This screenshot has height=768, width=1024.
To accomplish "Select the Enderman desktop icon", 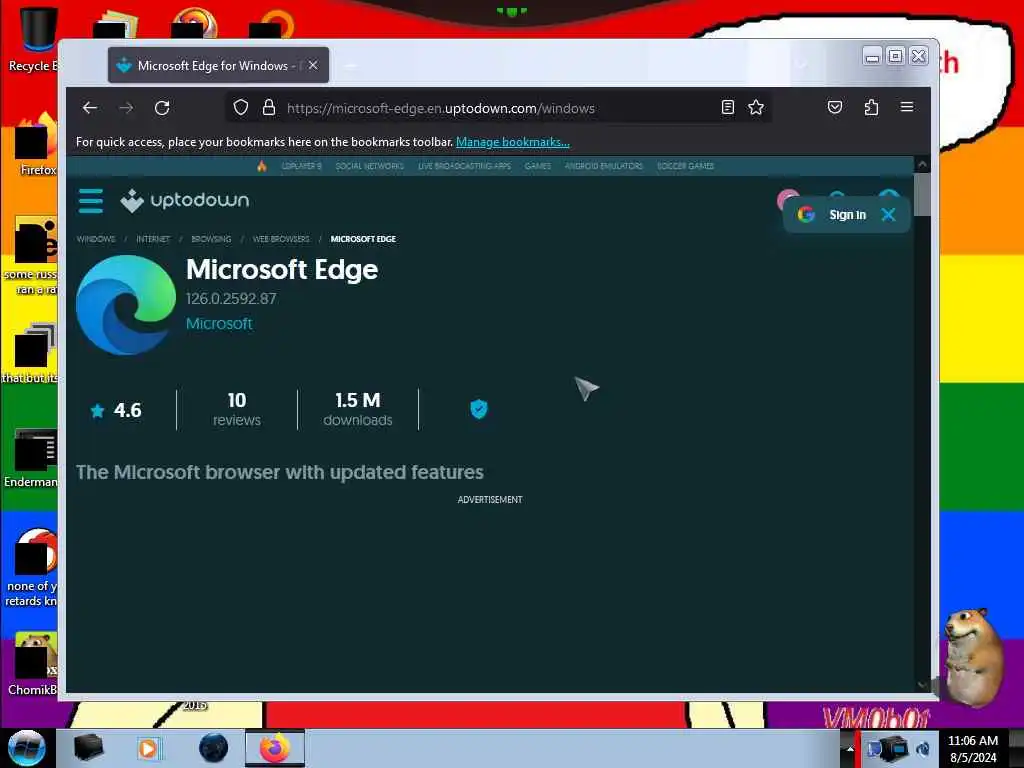I will [x=31, y=459].
